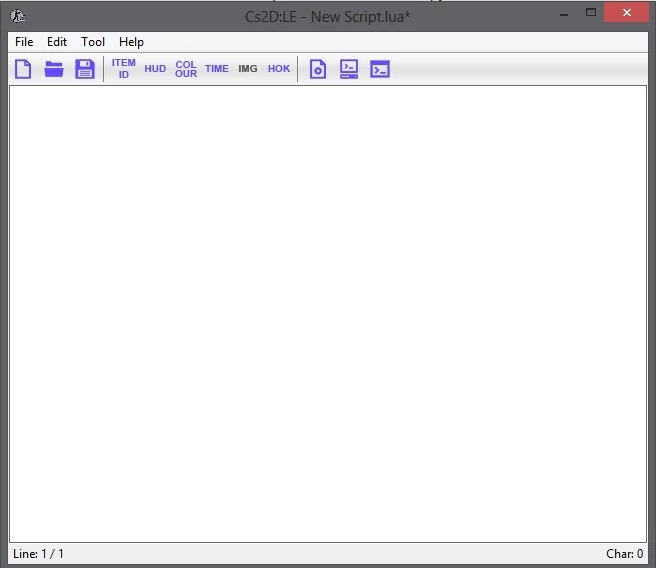Open the HUD tool

(155, 69)
